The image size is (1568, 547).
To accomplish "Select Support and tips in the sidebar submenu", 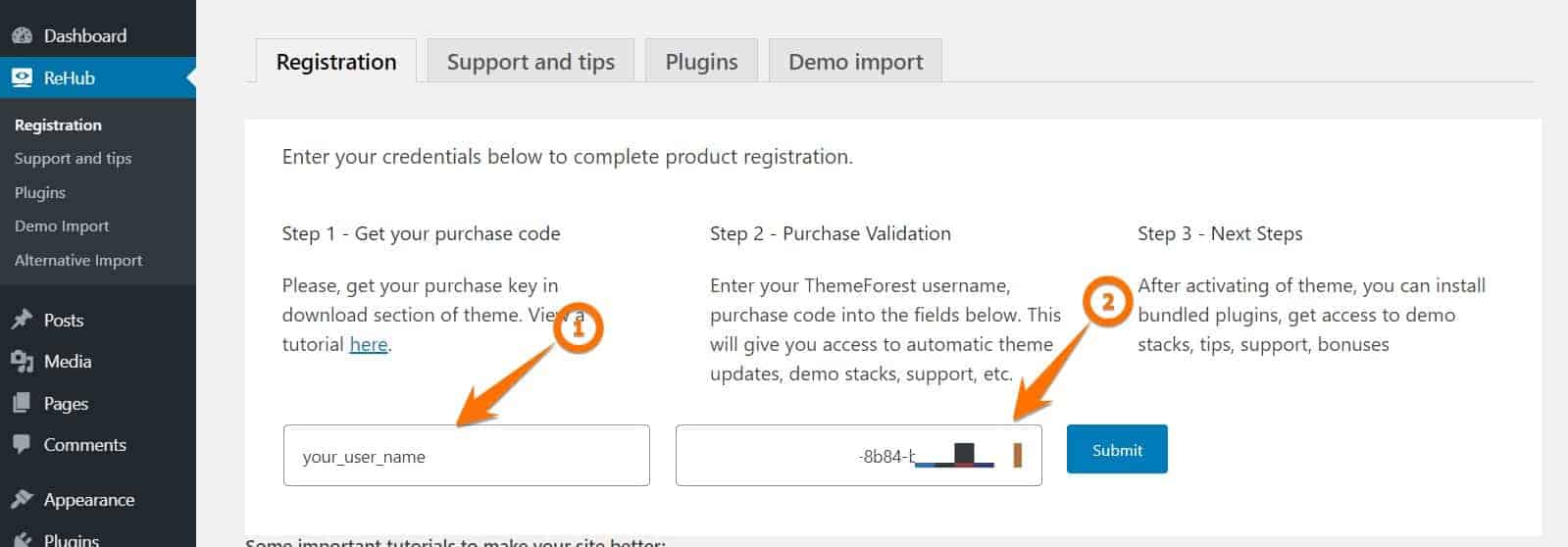I will point(73,158).
